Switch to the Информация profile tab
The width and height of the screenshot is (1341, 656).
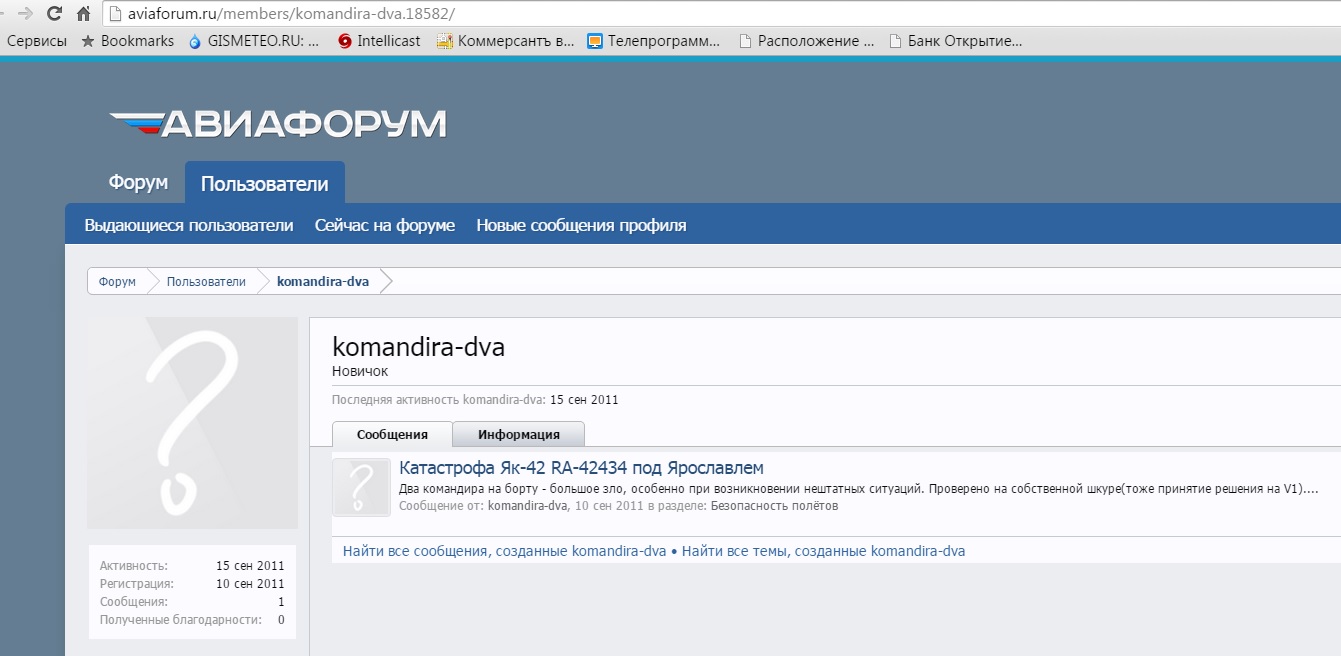[518, 435]
